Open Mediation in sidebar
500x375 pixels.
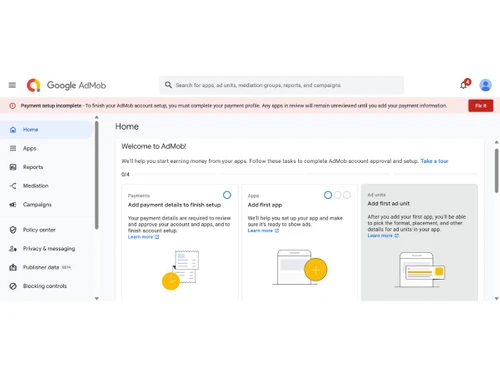46,186
